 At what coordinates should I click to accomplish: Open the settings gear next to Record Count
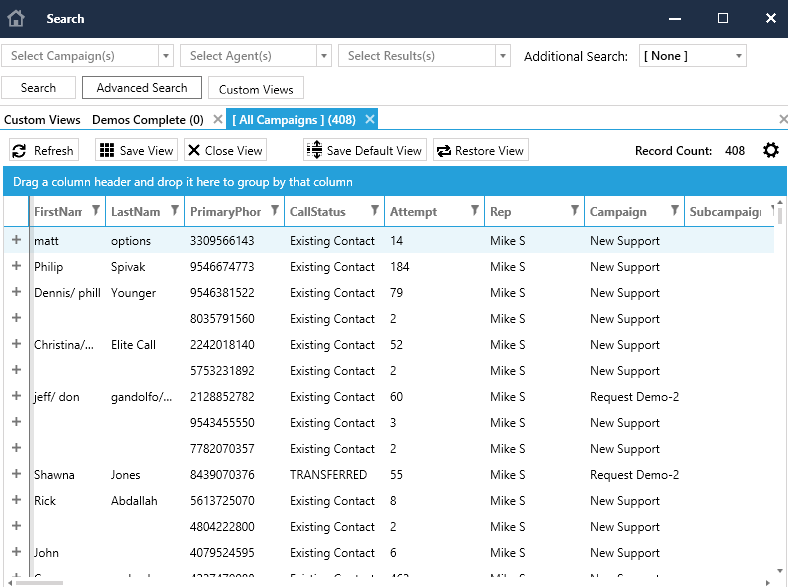coord(770,150)
